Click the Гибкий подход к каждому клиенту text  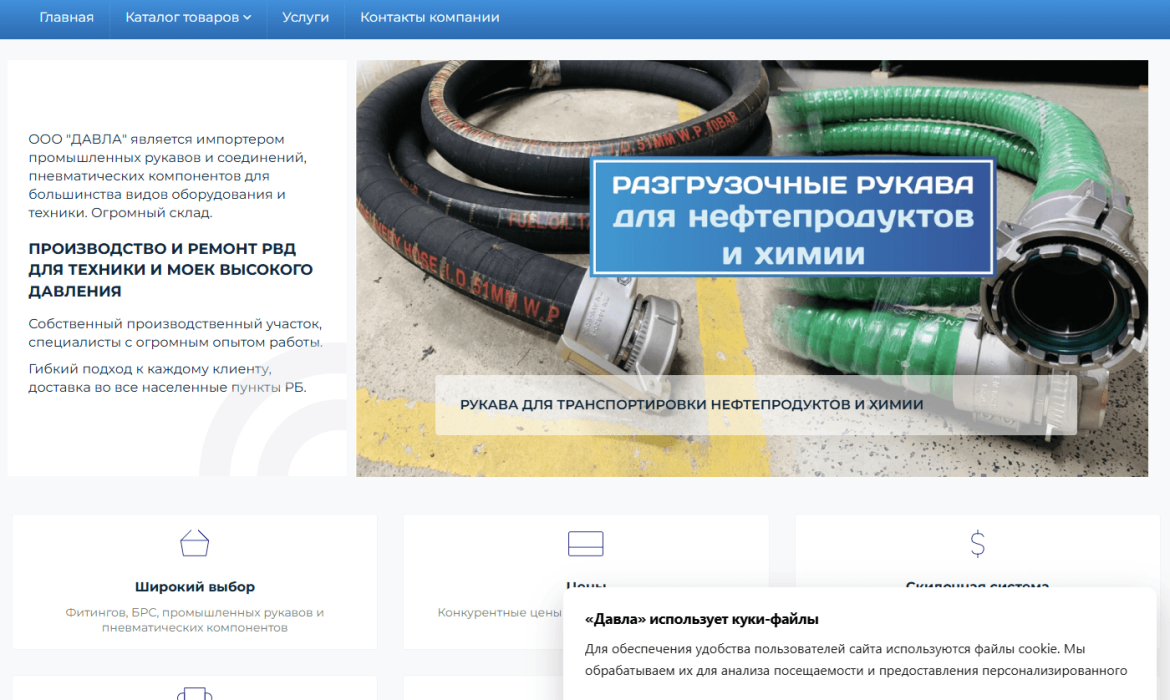(x=168, y=378)
